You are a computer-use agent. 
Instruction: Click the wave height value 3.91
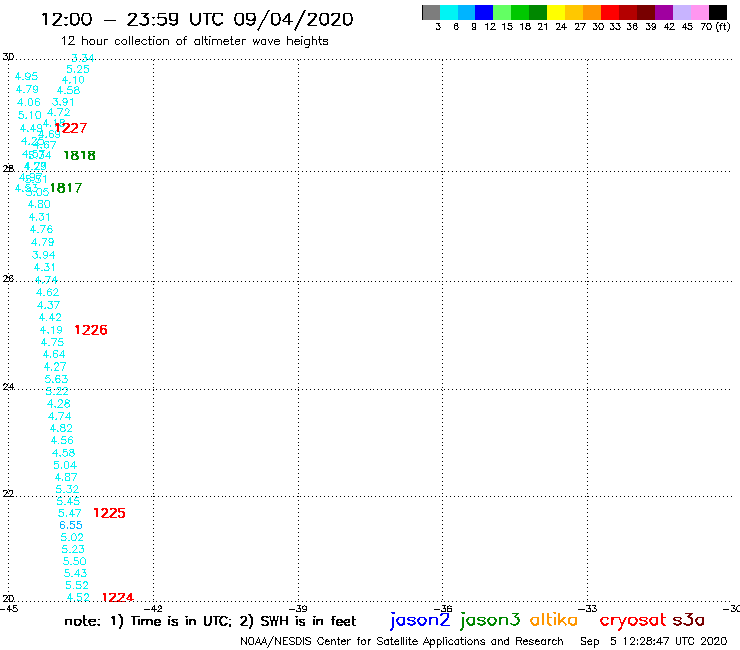(x=63, y=102)
